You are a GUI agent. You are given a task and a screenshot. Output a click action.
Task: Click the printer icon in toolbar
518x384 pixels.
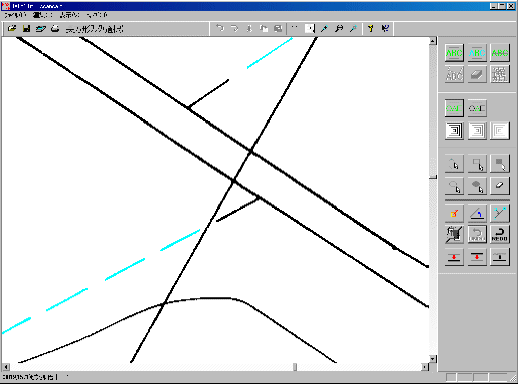click(55, 29)
